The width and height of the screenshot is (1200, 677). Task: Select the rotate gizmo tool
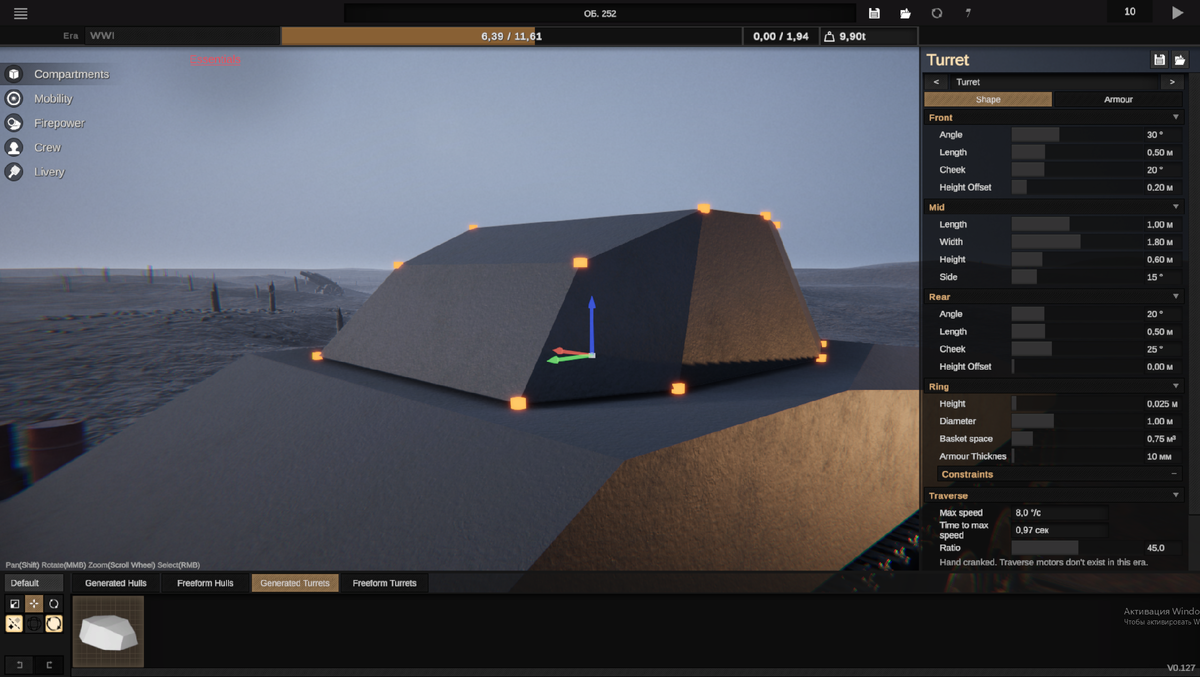pyautogui.click(x=54, y=604)
